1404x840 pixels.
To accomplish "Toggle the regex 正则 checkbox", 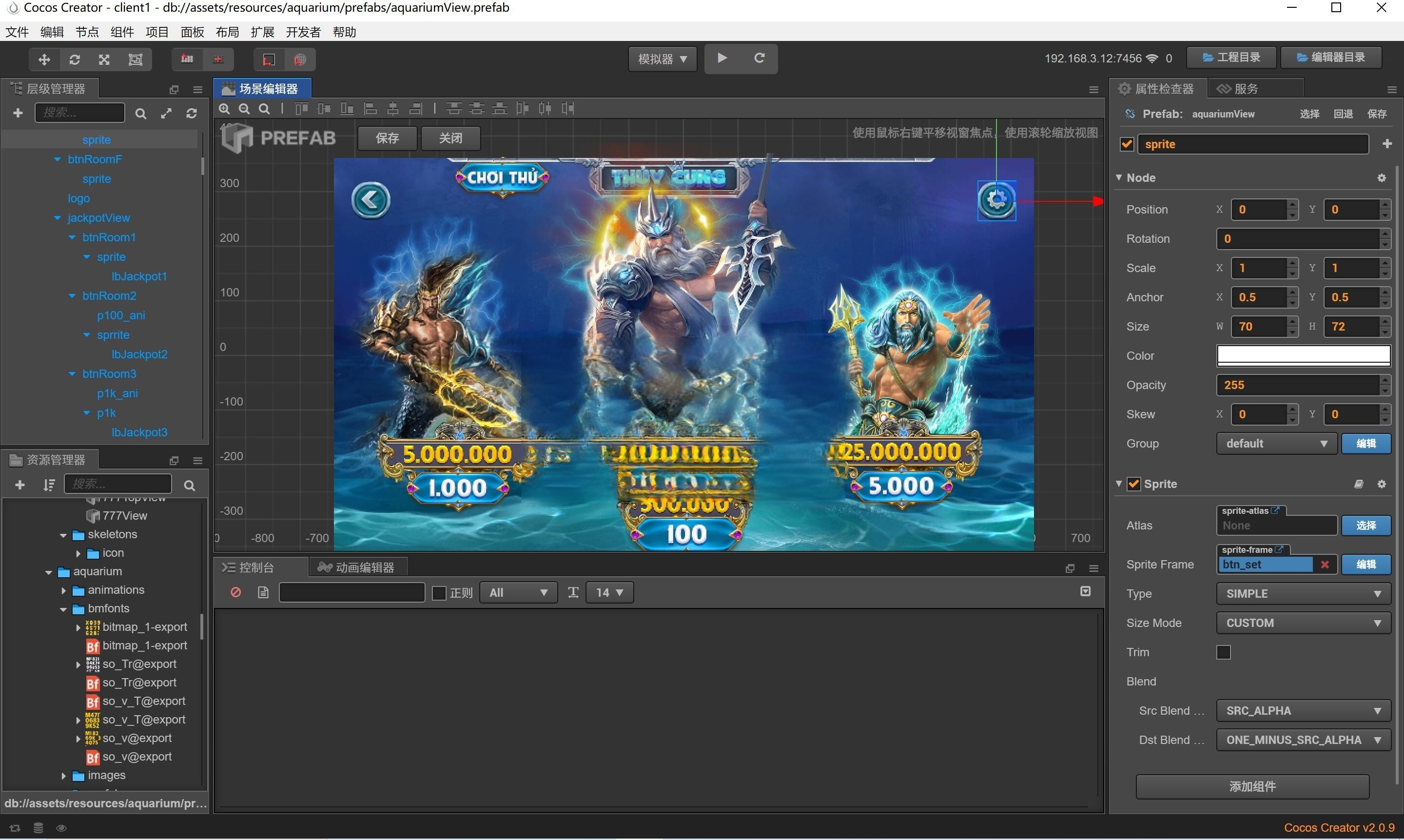I will click(x=439, y=593).
